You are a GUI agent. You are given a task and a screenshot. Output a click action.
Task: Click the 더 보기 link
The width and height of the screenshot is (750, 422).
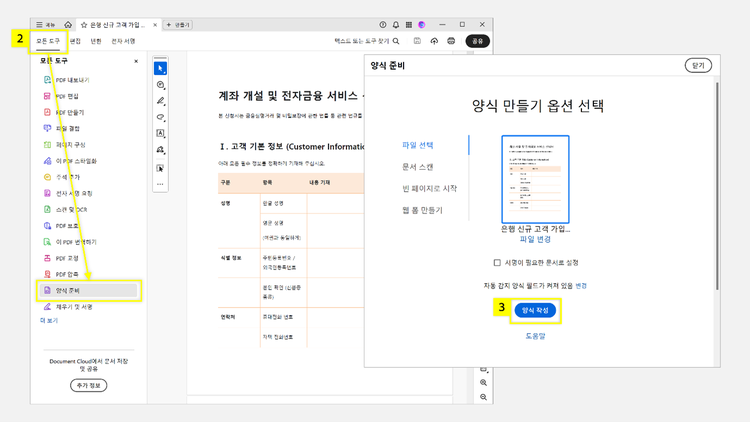click(x=49, y=321)
